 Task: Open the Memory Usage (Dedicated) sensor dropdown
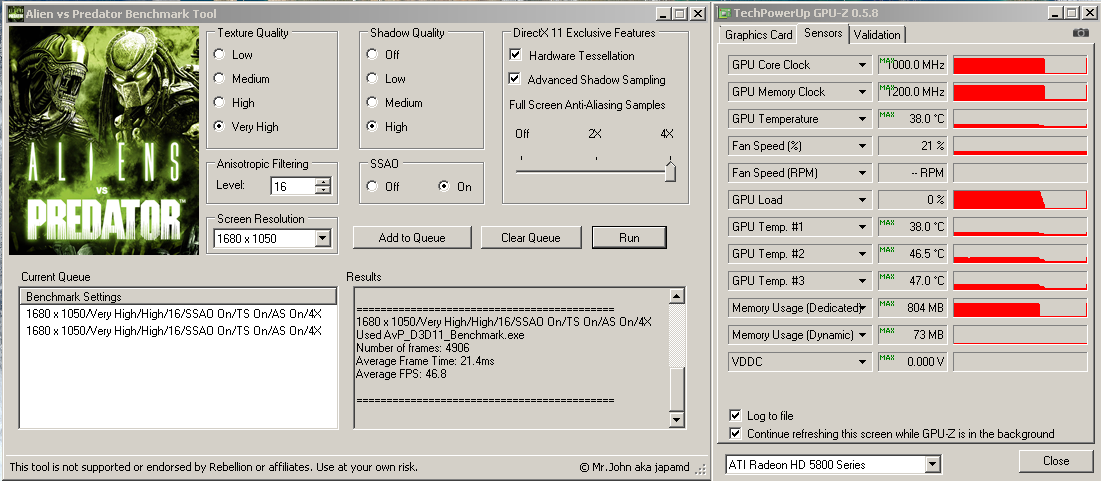tap(862, 308)
